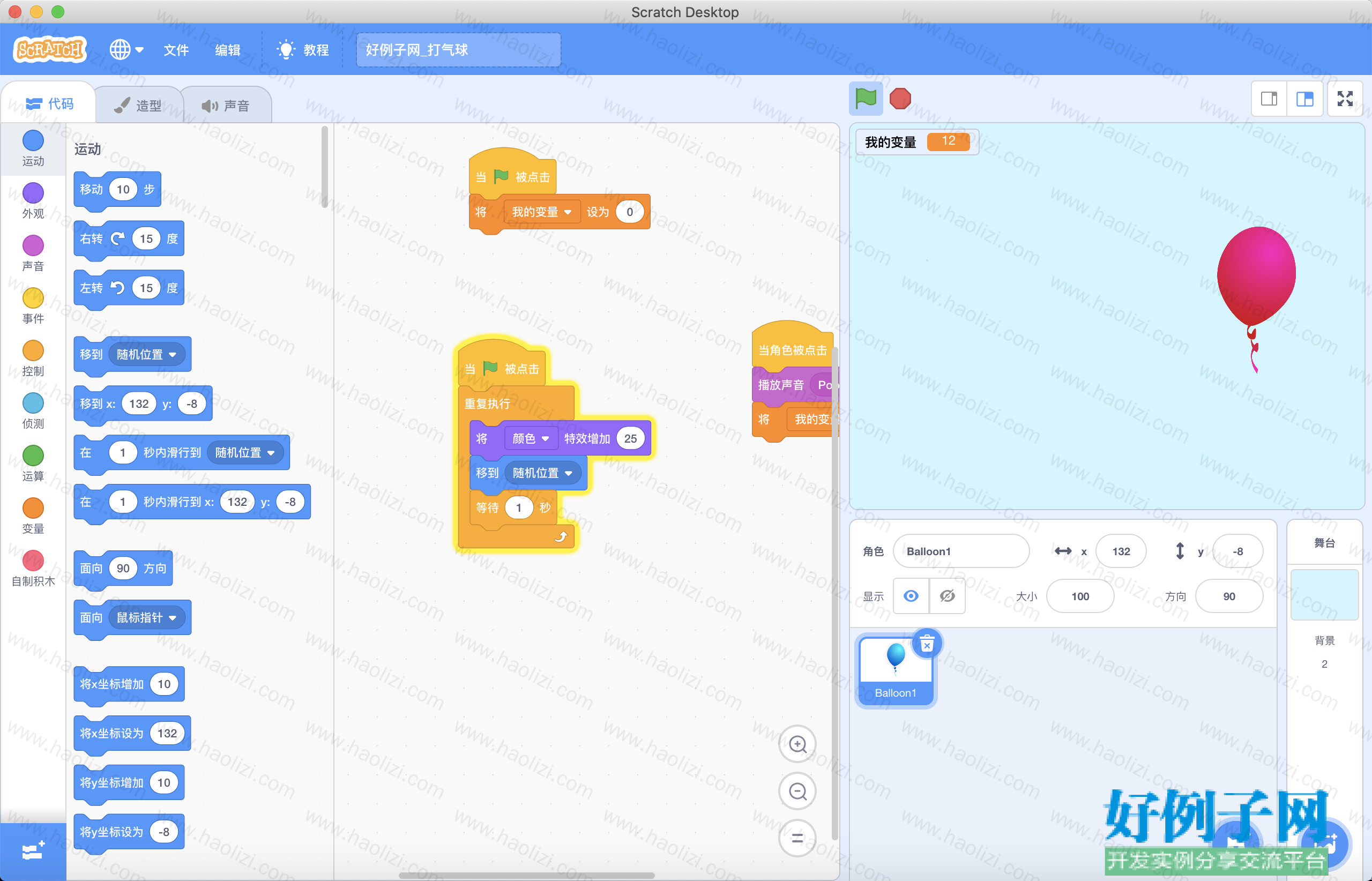
Task: Click the 我的变量 monitor on the stage
Action: [x=916, y=142]
